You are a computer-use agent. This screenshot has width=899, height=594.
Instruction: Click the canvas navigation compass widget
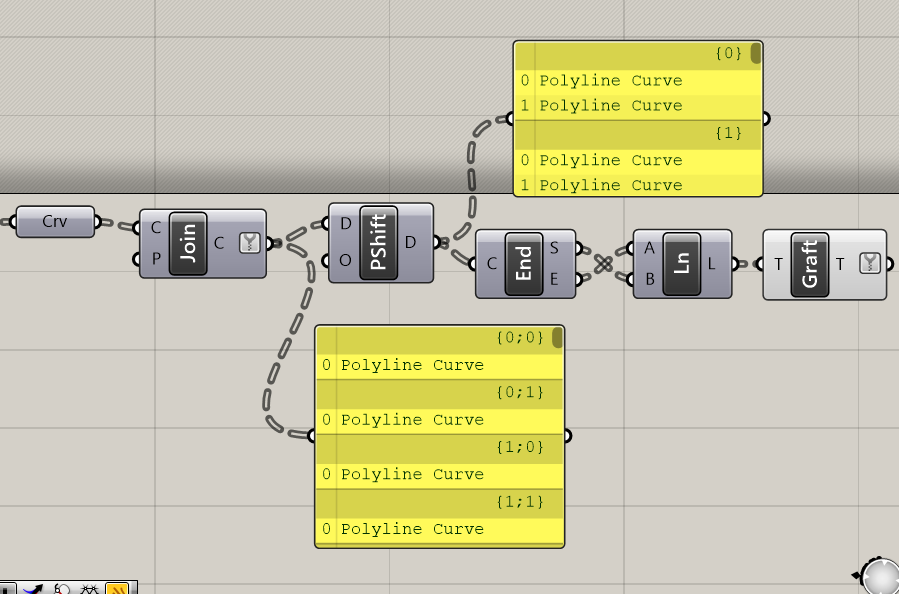pos(879,577)
